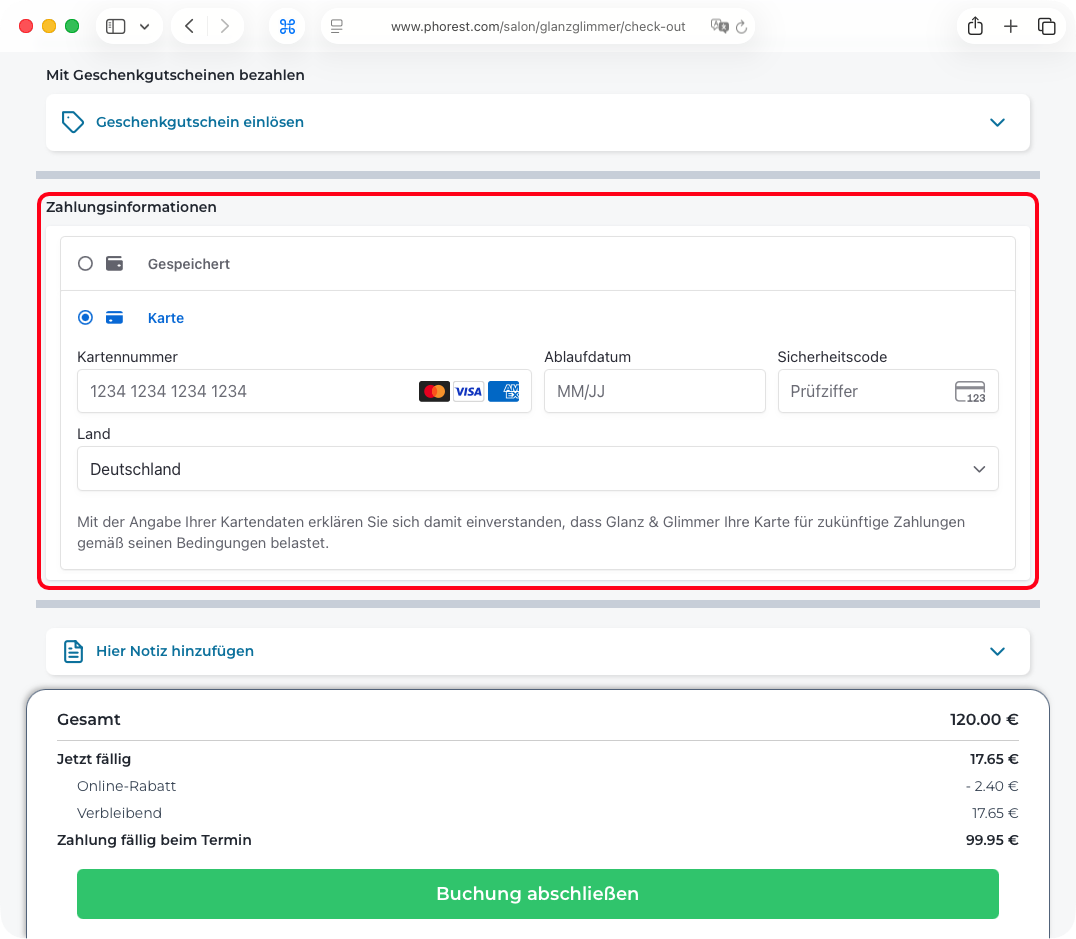Go back with the browser back button

[189, 27]
